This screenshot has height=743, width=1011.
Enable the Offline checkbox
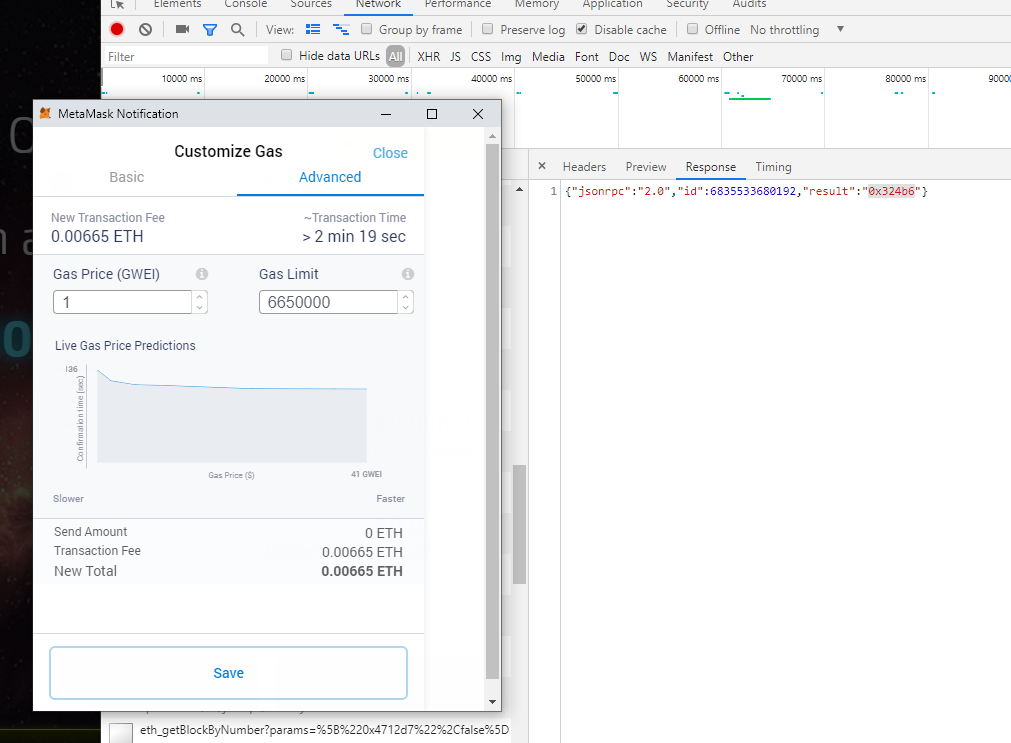[692, 28]
